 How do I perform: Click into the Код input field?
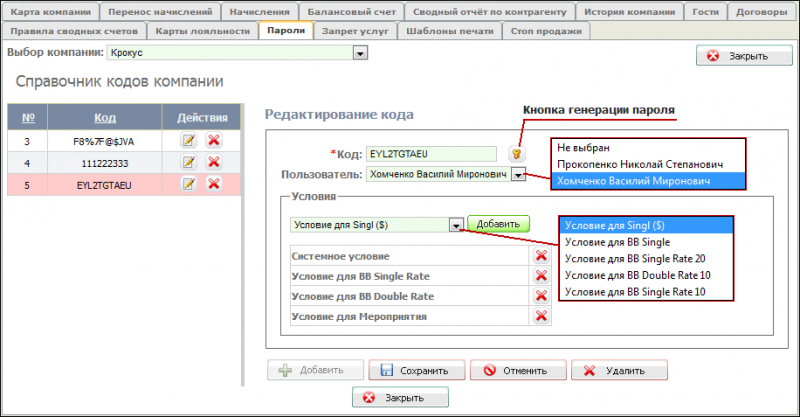(430, 154)
